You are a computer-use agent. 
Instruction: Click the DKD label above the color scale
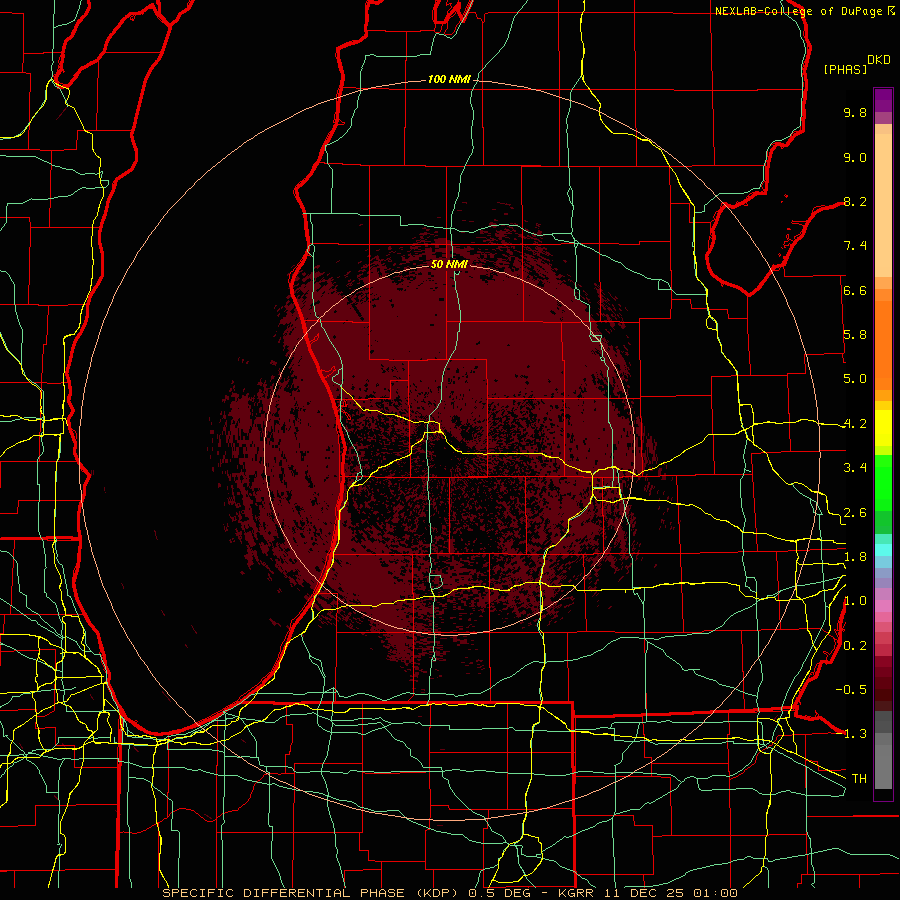878,60
